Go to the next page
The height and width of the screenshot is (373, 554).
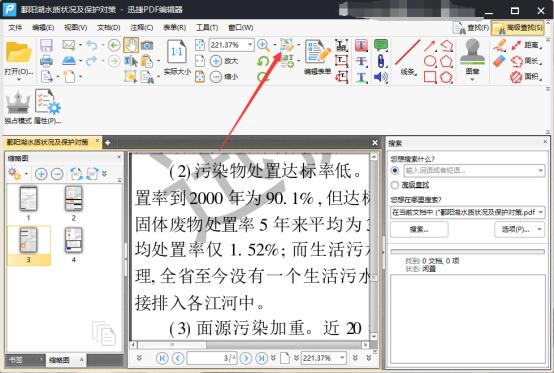tap(246, 358)
